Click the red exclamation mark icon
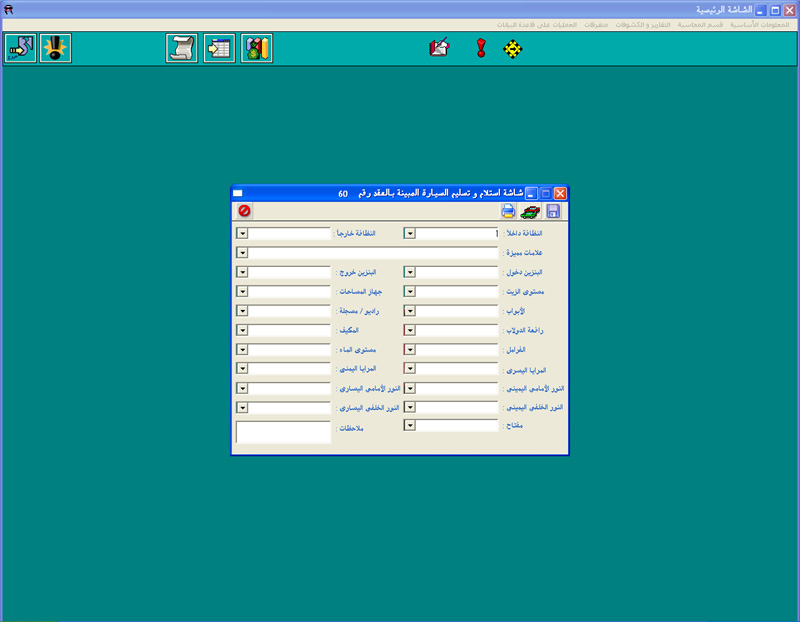This screenshot has width=800, height=622. (481, 48)
